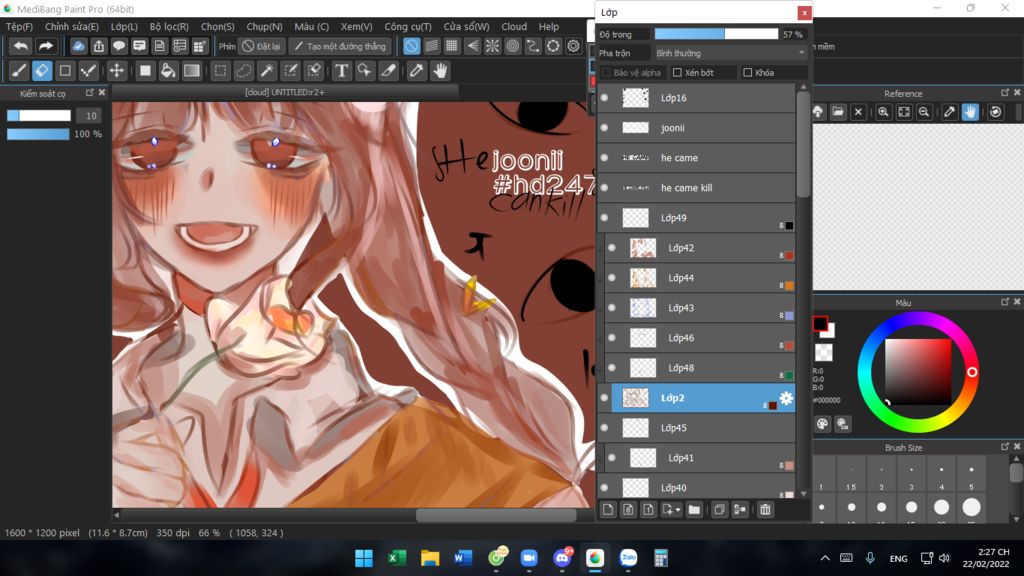Expand the add layer dropdown arrow
This screenshot has width=1024, height=576.
(678, 510)
